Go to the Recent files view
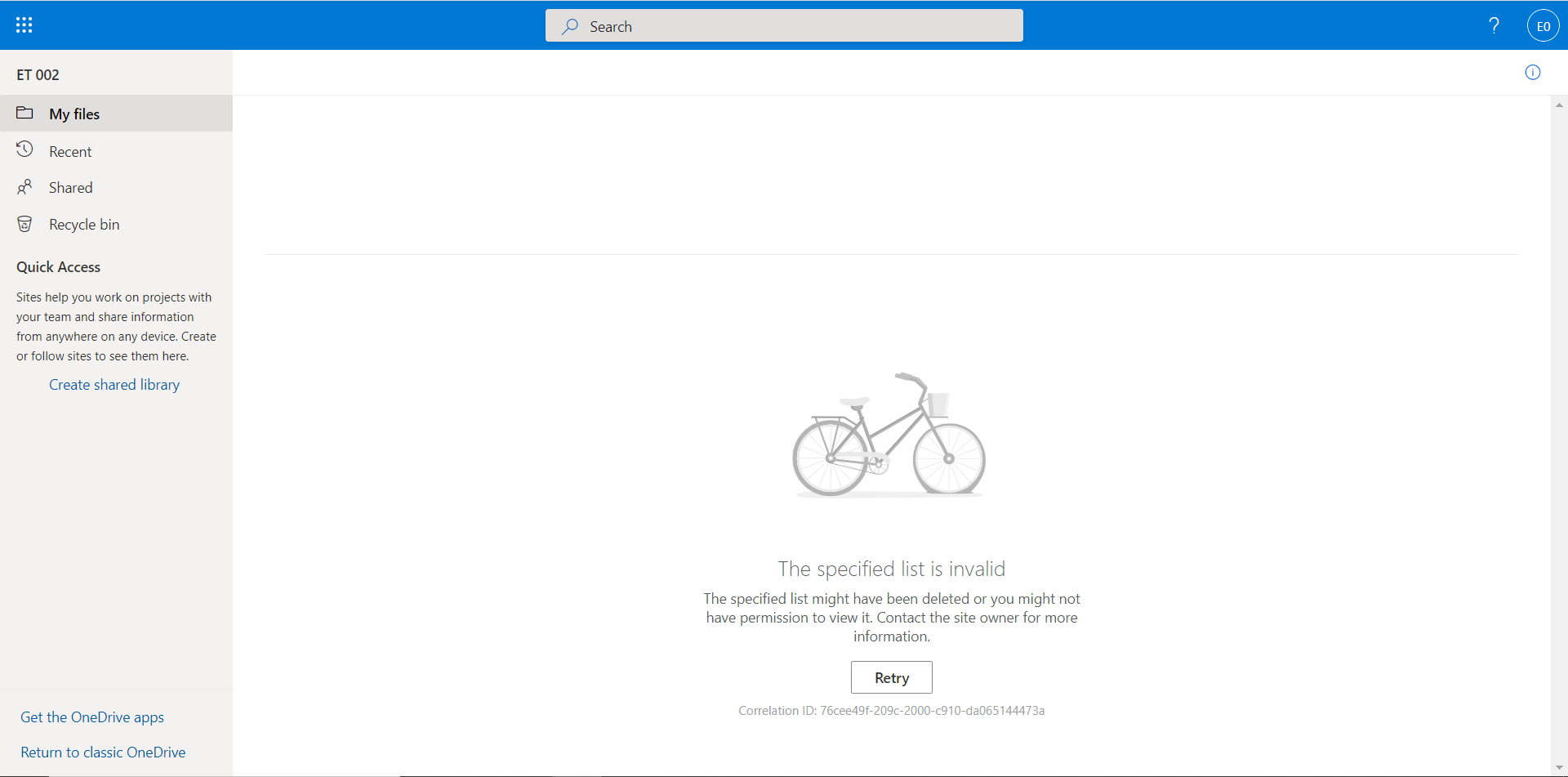This screenshot has height=777, width=1568. [70, 152]
